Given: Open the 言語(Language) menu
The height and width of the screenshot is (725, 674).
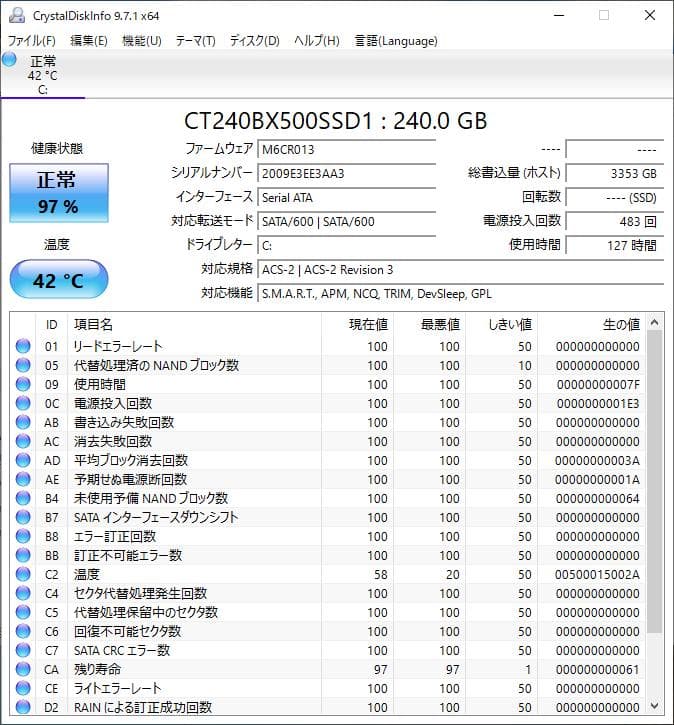Looking at the screenshot, I should coord(396,41).
